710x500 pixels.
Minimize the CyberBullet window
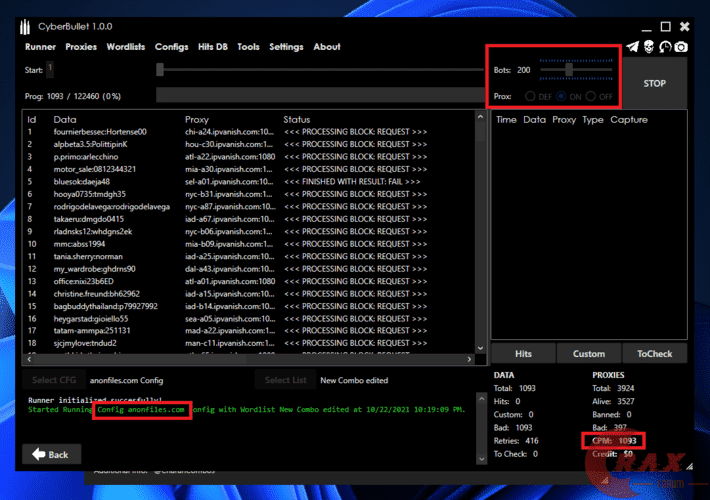[x=647, y=28]
